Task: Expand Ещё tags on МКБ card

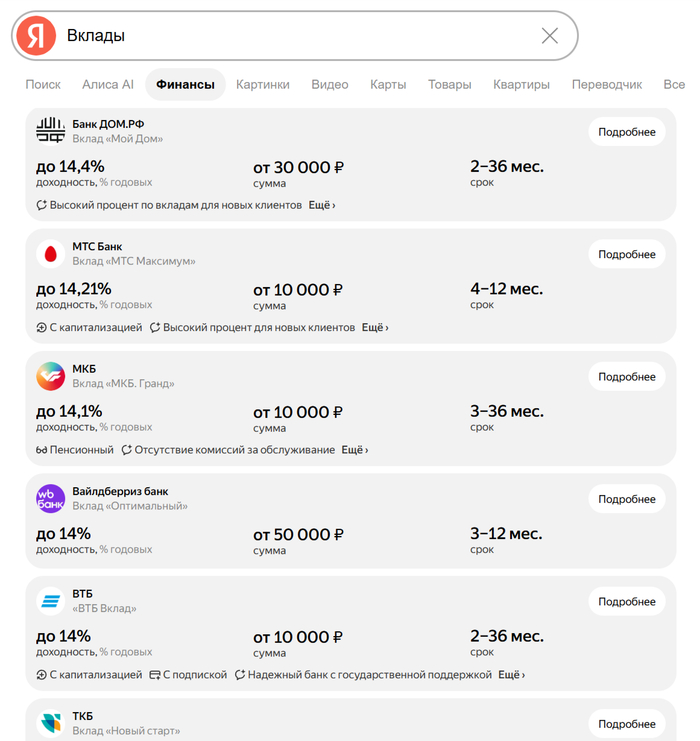Action: [x=355, y=450]
